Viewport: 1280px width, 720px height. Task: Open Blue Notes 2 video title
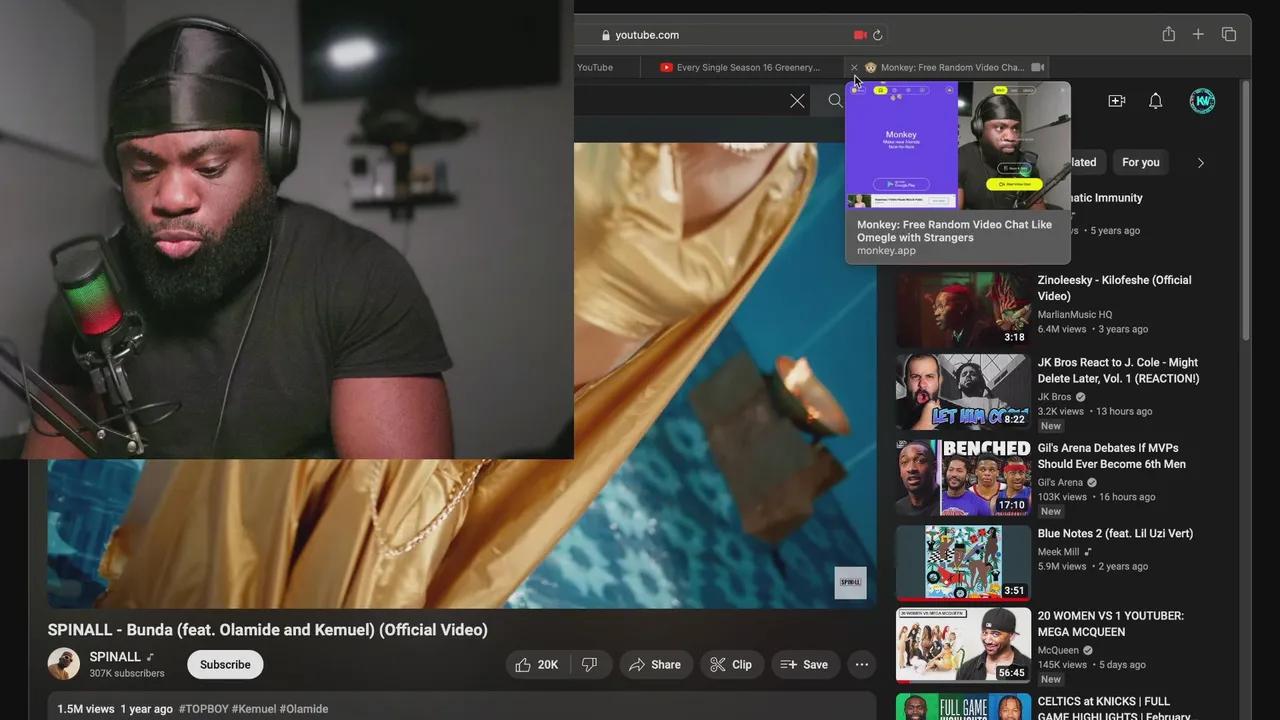click(x=1115, y=534)
